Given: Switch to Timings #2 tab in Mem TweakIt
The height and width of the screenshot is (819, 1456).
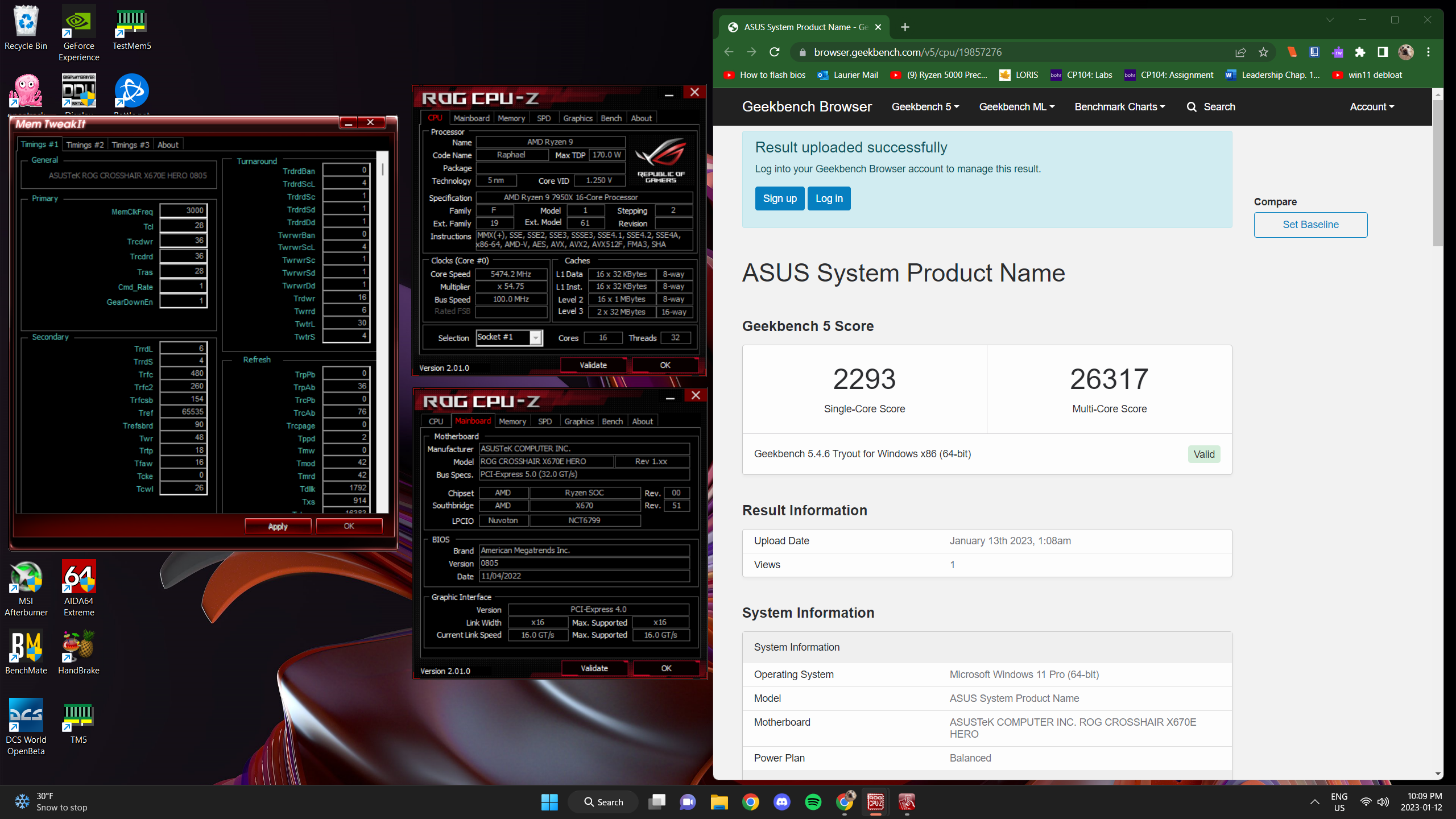Looking at the screenshot, I should (x=85, y=144).
